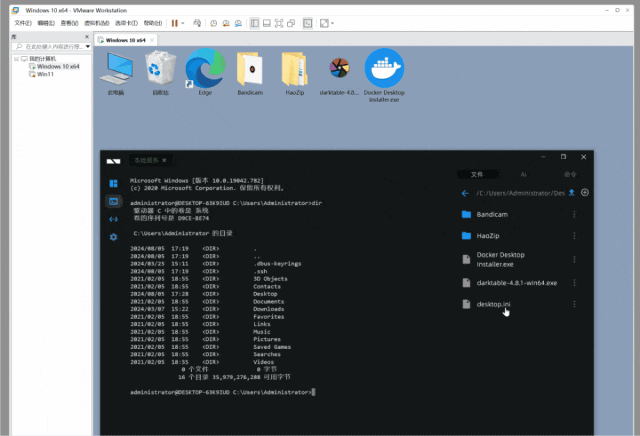Open Docker Desktop Installer desktop icon
The width and height of the screenshot is (640, 436).
[384, 75]
